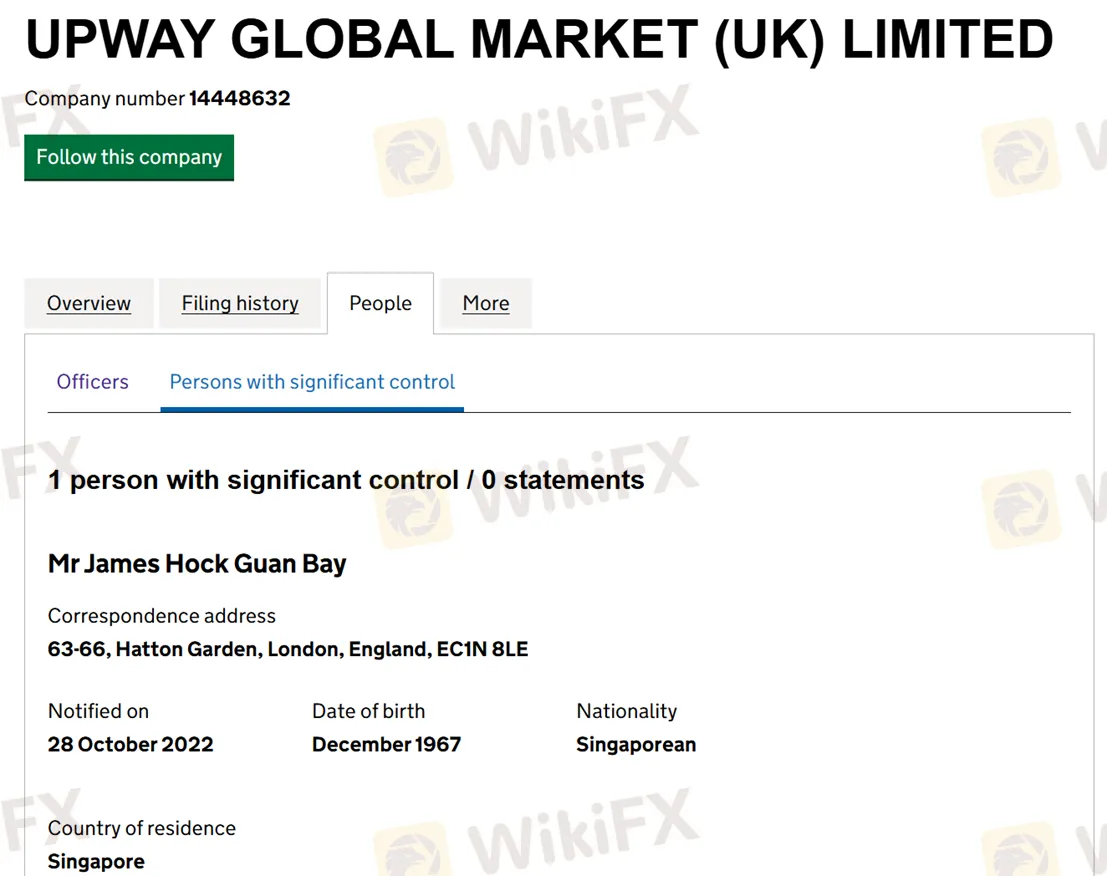Screen dimensions: 1107x876
Task: Click the date of birth December 1967
Action: click(x=386, y=744)
